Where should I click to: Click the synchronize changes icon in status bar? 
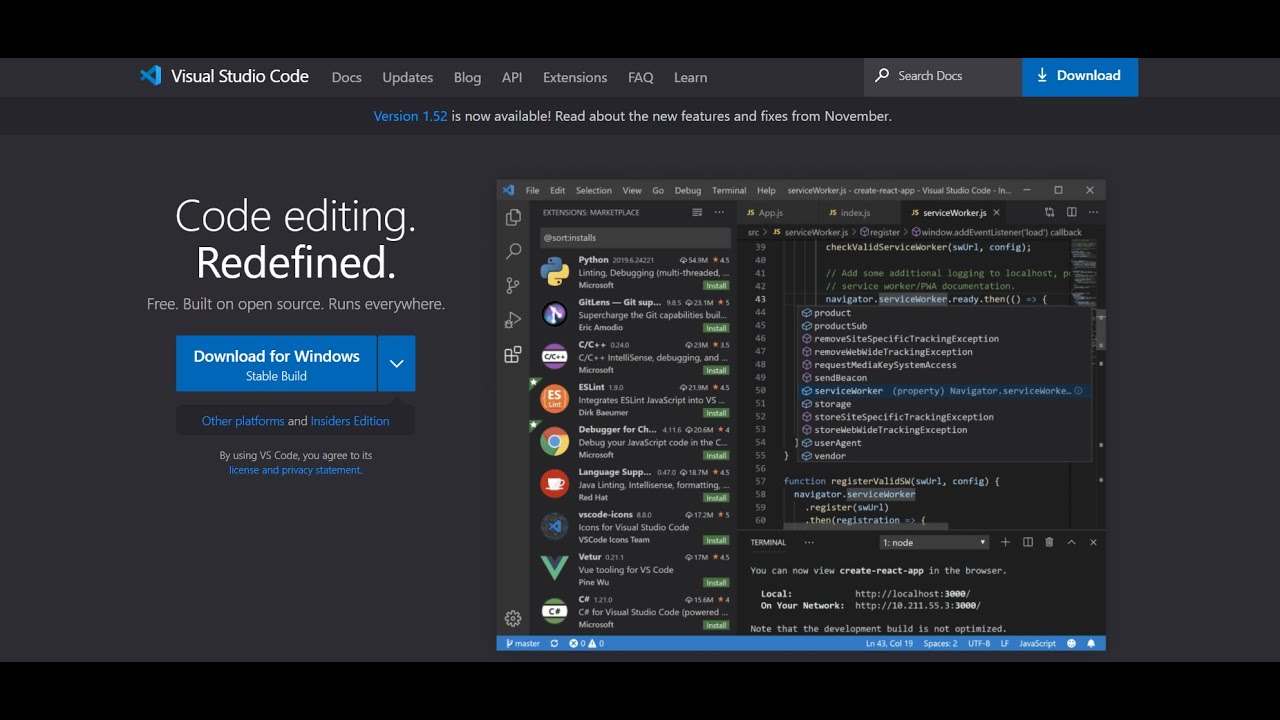554,643
